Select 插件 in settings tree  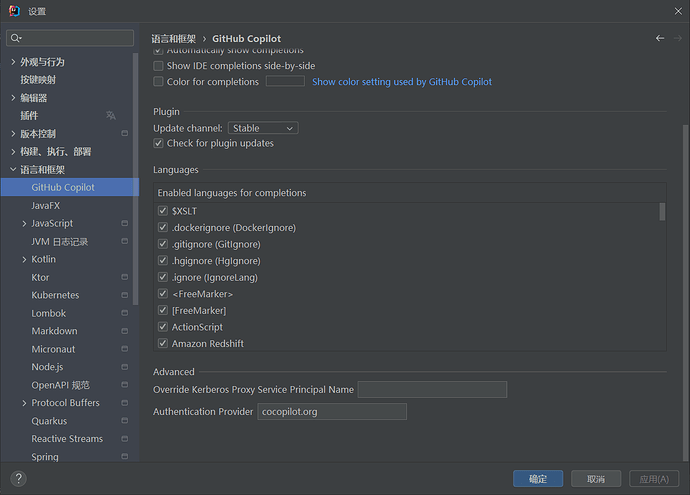tap(29, 115)
